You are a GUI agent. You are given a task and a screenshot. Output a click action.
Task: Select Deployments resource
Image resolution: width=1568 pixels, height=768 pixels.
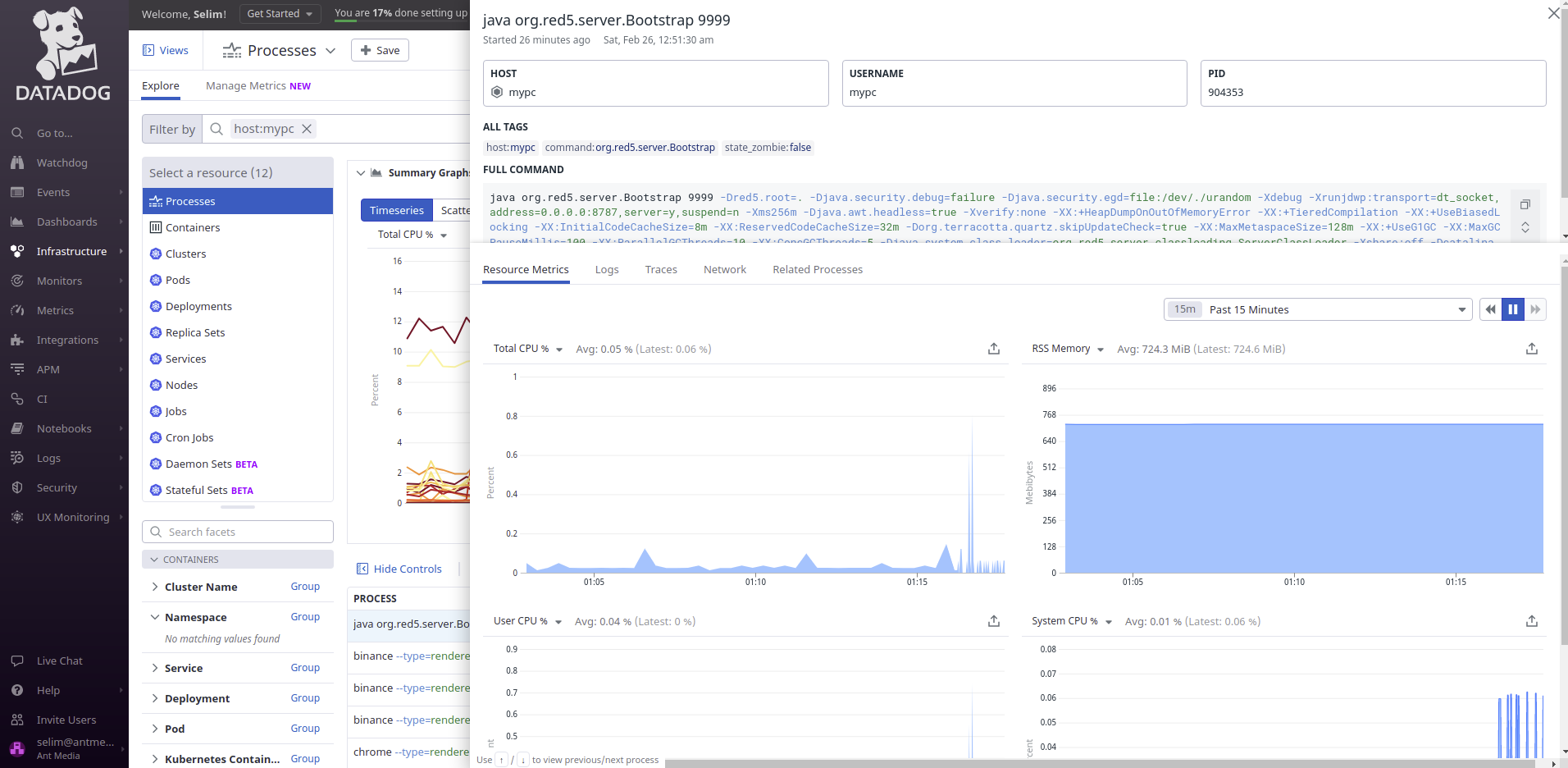(238, 306)
